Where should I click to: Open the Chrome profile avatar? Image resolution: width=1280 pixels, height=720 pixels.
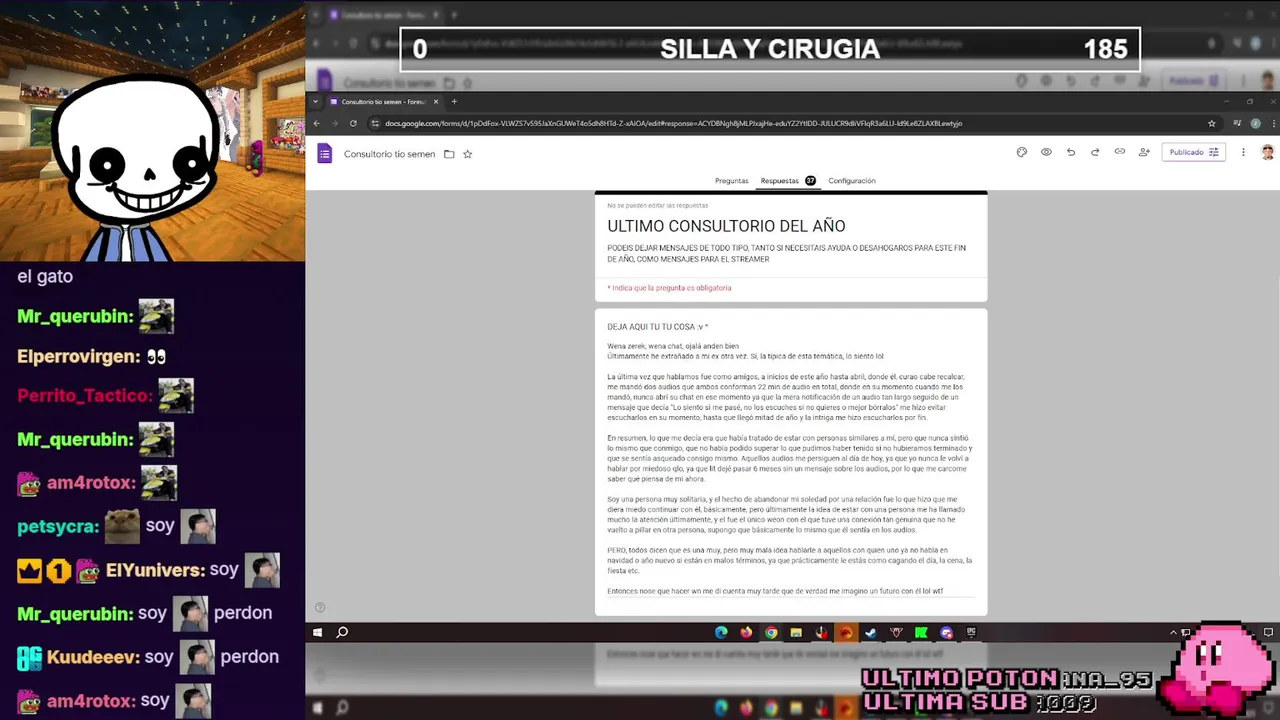1255,123
